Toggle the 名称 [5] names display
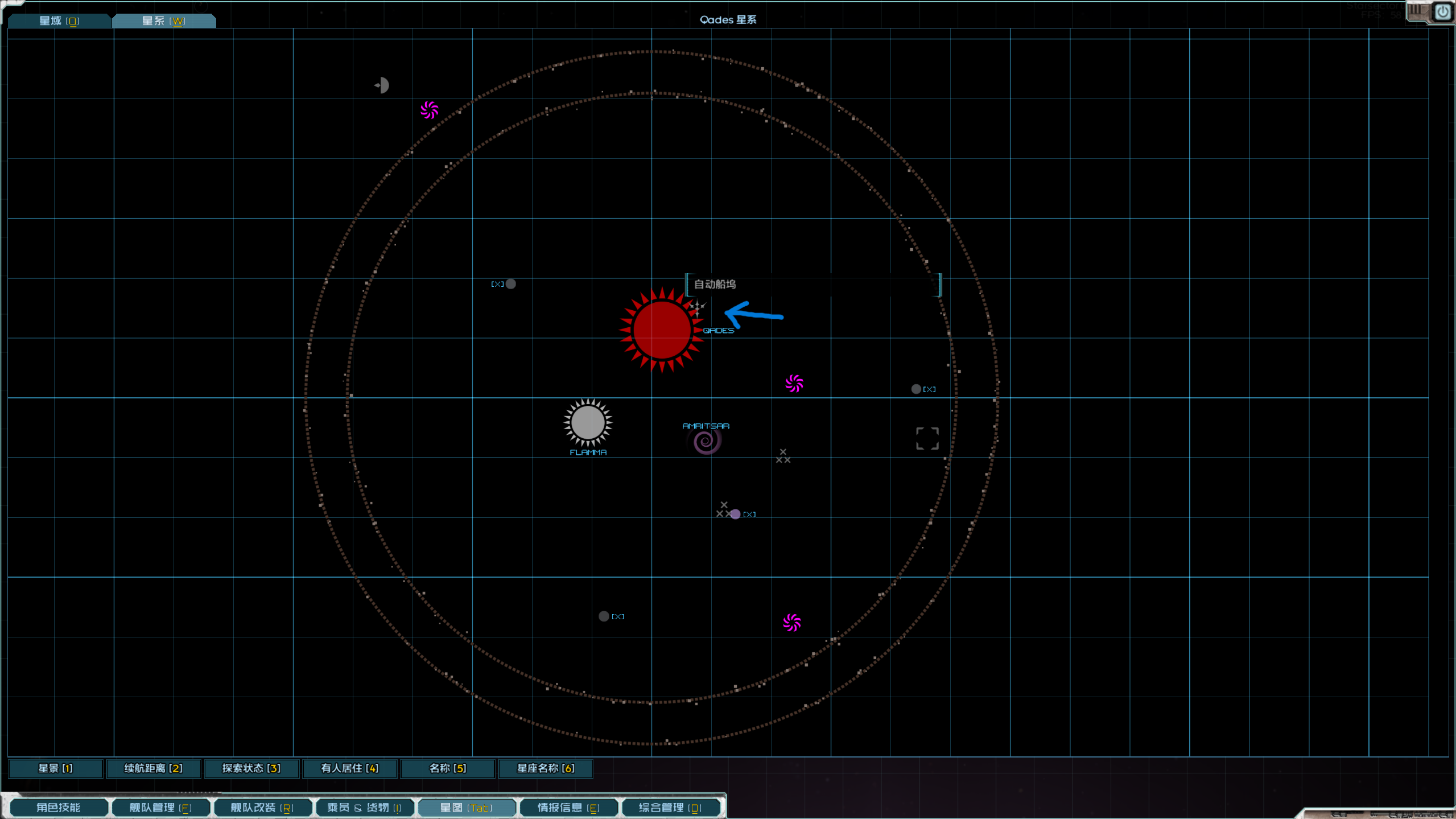 447,768
